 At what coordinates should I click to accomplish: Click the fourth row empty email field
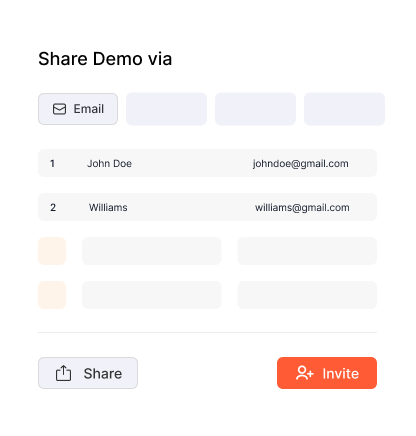coord(307,295)
